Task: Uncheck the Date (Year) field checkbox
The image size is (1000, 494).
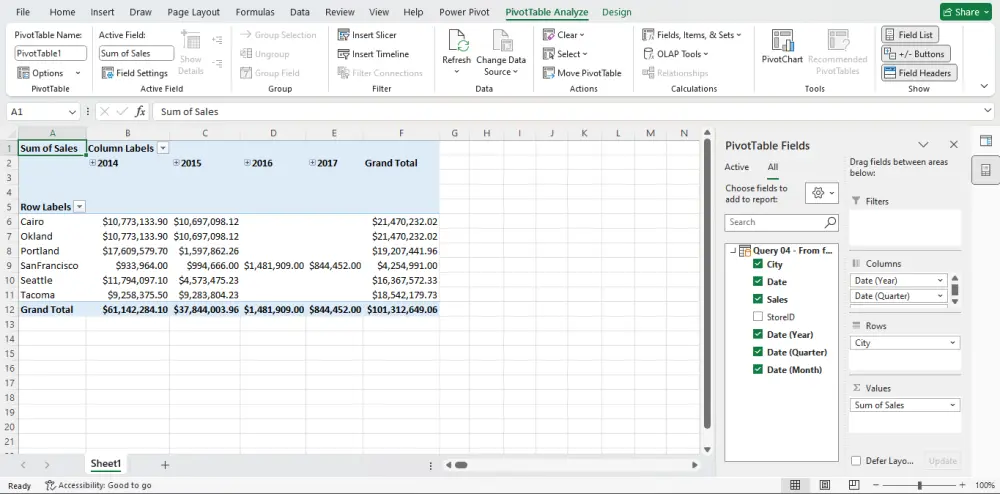Action: [x=758, y=334]
